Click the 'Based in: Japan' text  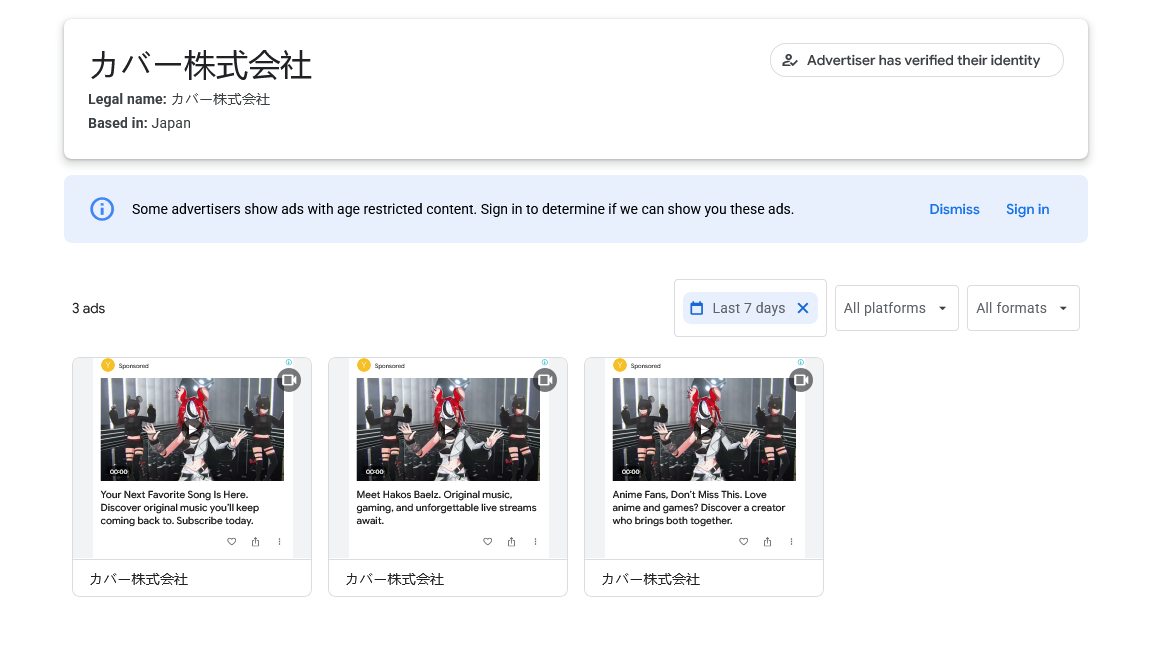pos(139,123)
